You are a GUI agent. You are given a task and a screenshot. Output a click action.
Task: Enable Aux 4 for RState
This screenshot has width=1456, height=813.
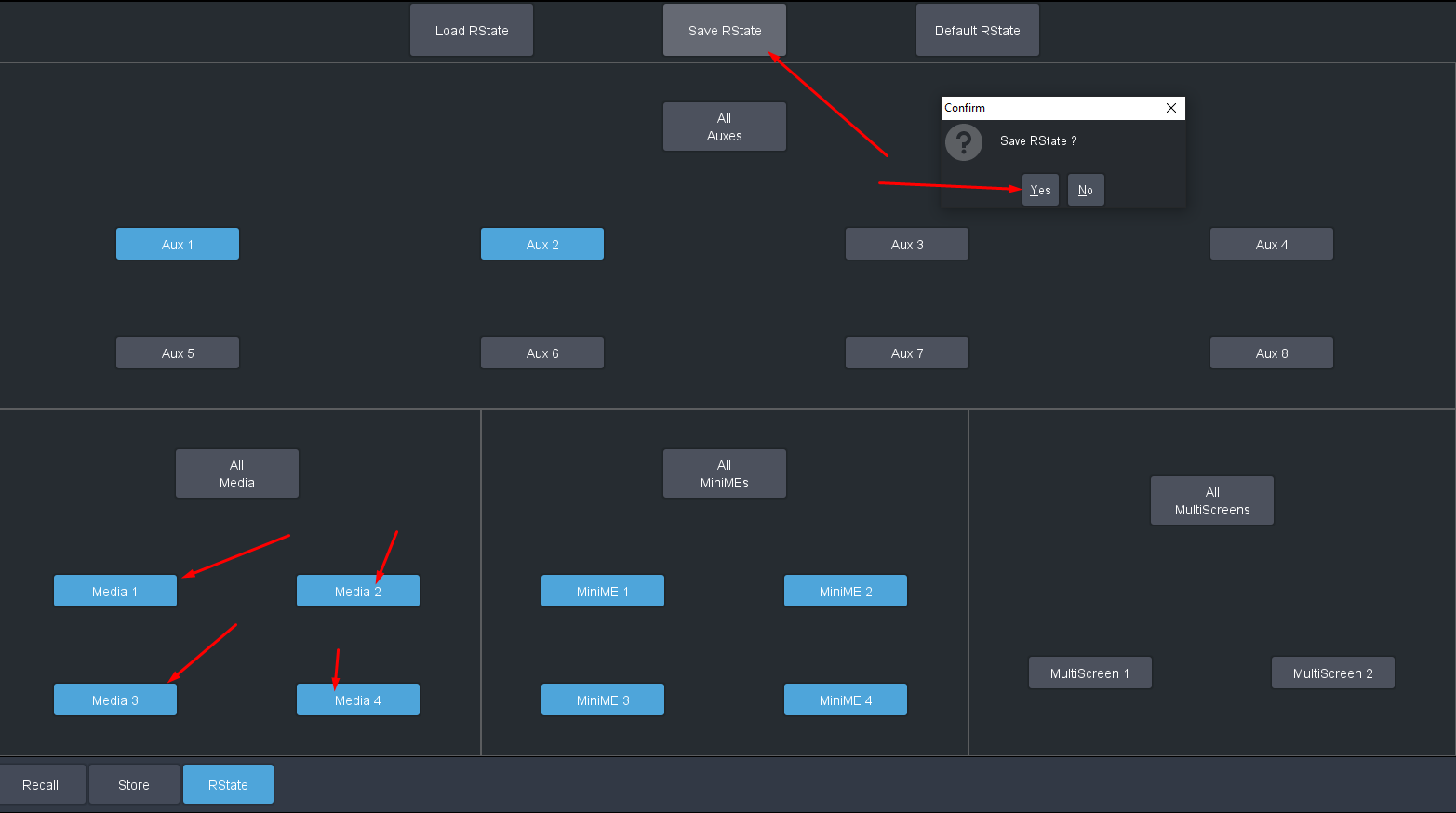pos(1272,244)
